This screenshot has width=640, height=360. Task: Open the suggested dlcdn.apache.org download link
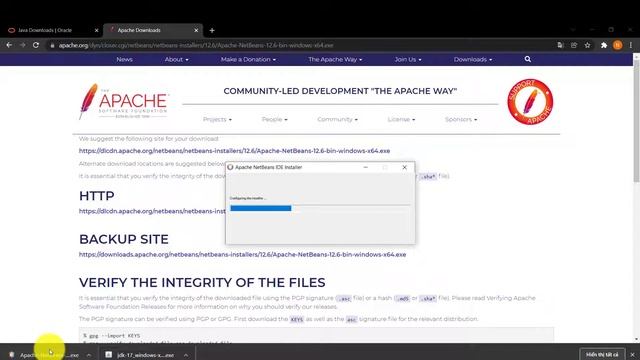click(234, 151)
